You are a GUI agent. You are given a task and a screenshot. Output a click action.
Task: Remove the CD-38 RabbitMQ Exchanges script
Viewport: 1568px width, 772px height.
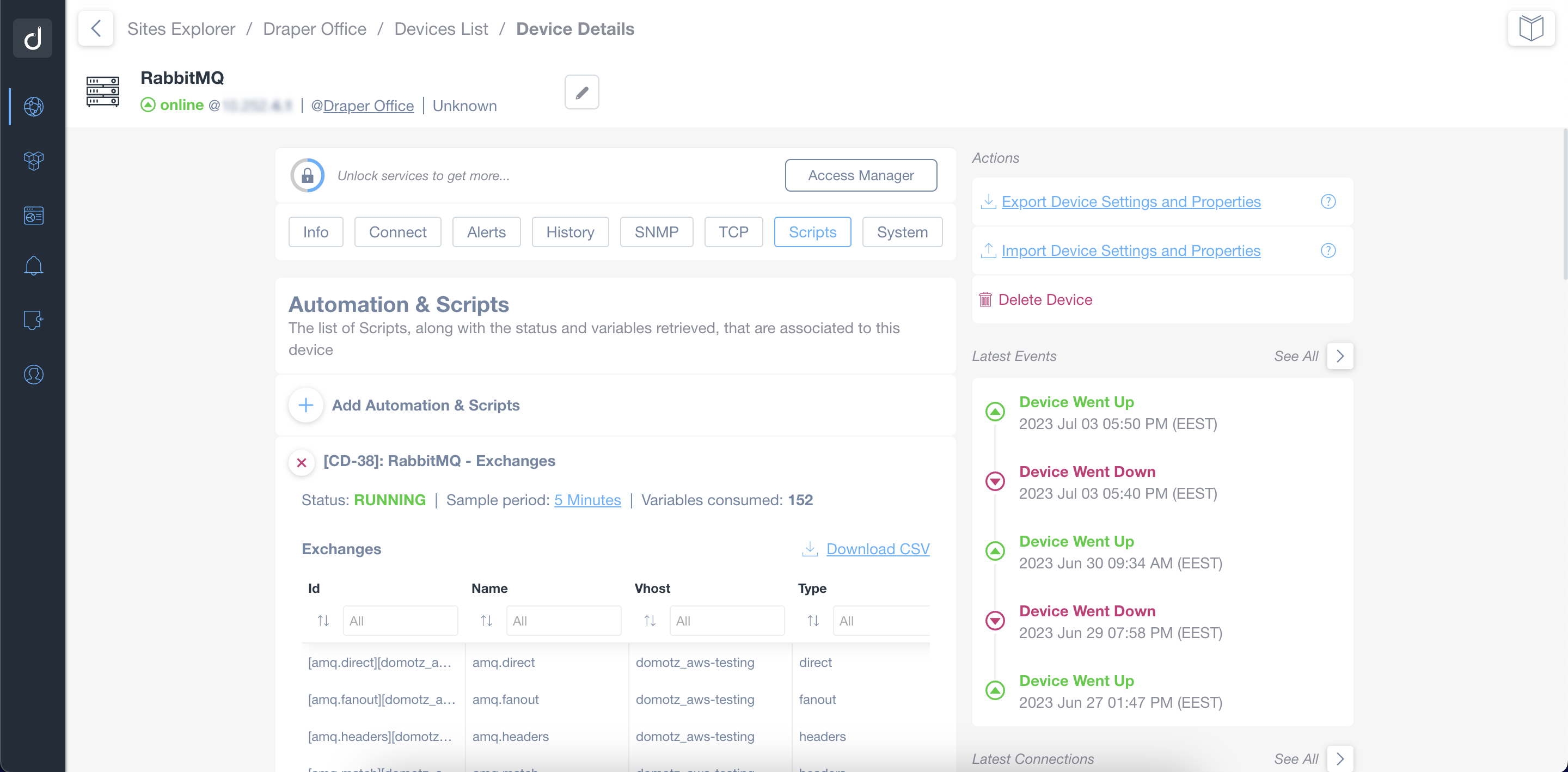[301, 462]
